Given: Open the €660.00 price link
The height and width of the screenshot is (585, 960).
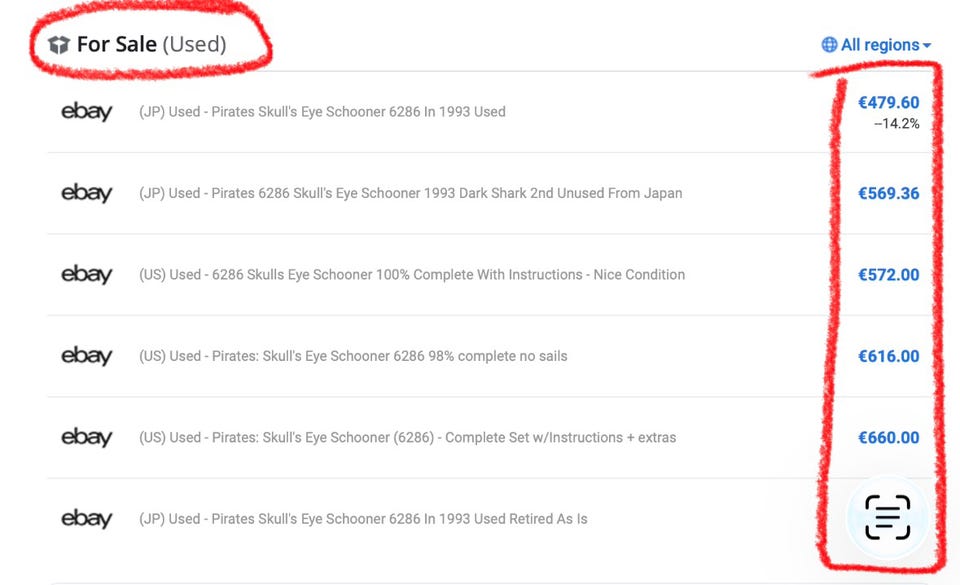Looking at the screenshot, I should pos(888,437).
